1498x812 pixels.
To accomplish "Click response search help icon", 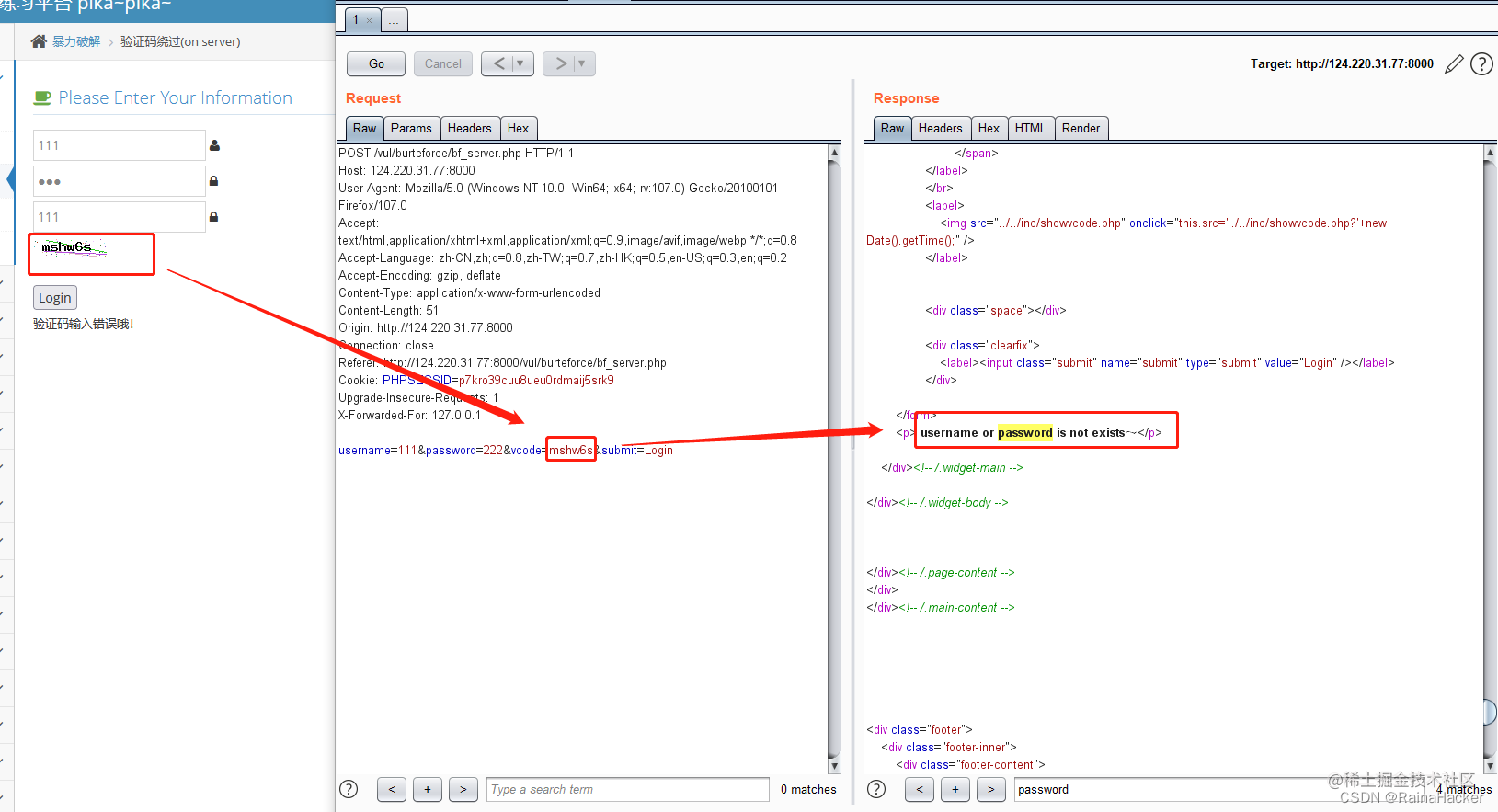I will [876, 789].
